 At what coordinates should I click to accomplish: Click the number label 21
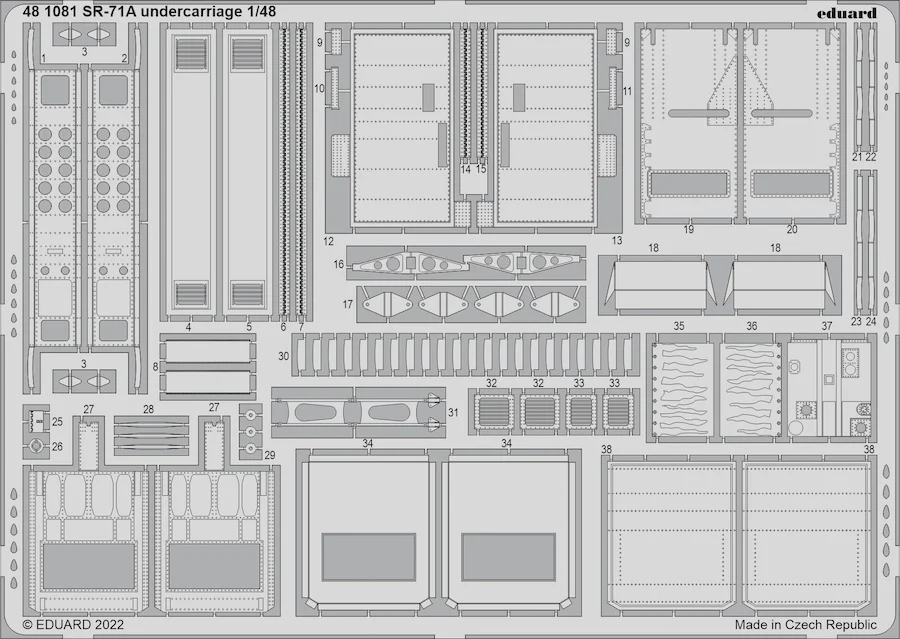[858, 157]
